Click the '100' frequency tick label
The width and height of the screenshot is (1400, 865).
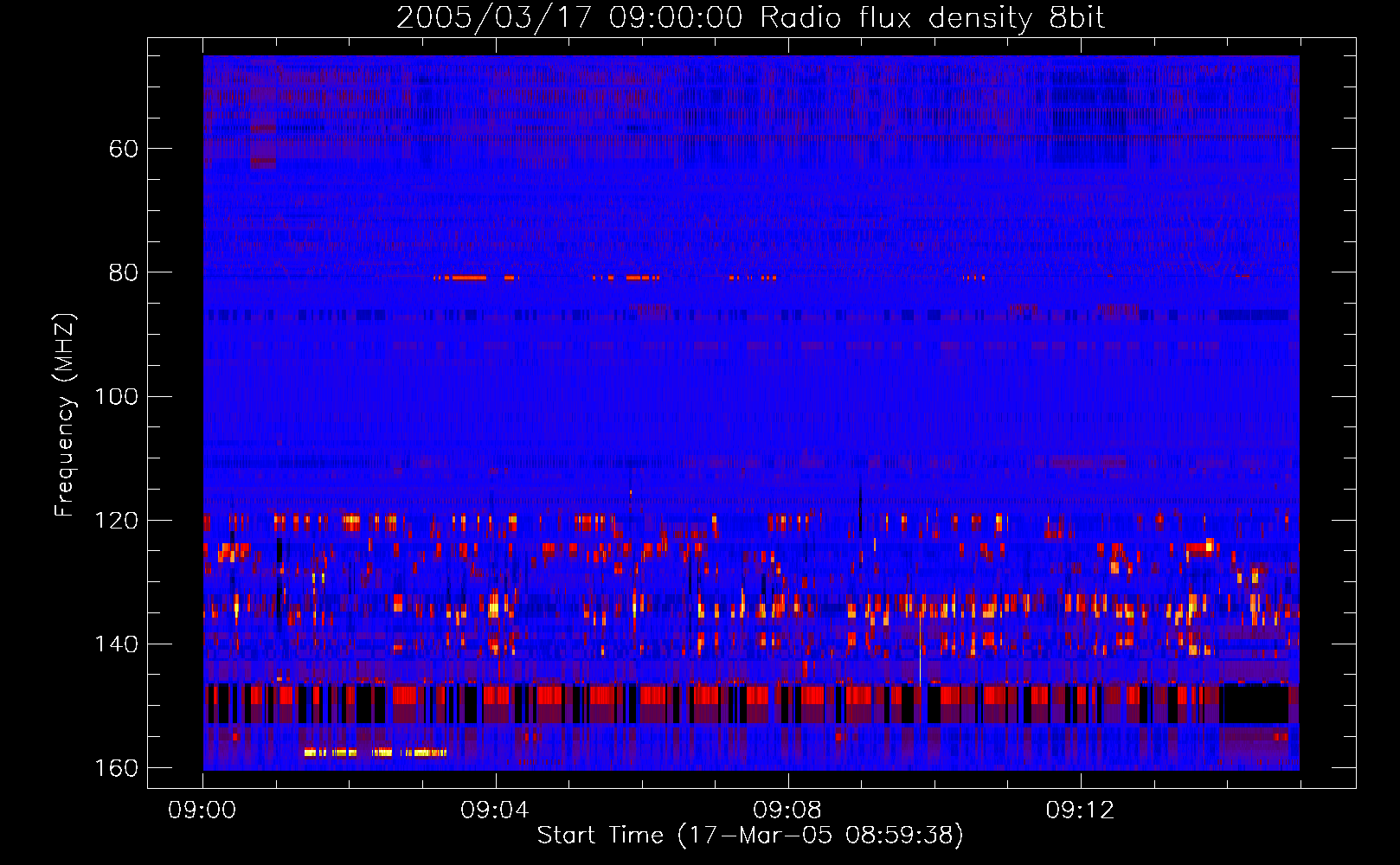(x=116, y=396)
